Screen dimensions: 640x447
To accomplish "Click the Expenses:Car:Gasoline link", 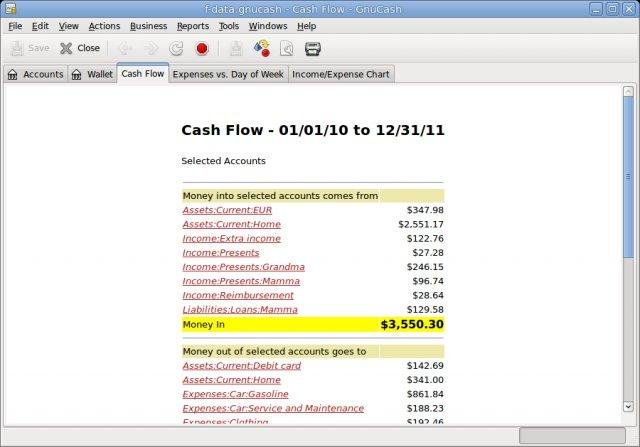I will (x=234, y=394).
